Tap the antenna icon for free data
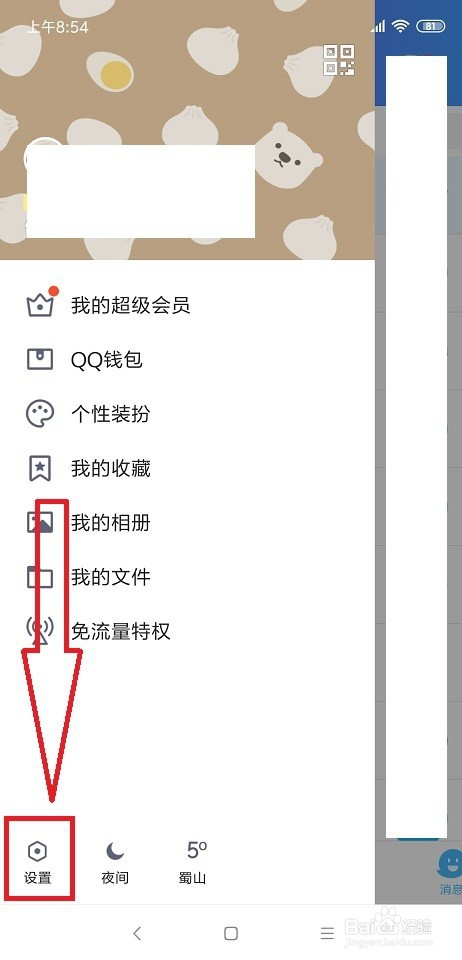Screen dimensions: 462x960 [40, 631]
